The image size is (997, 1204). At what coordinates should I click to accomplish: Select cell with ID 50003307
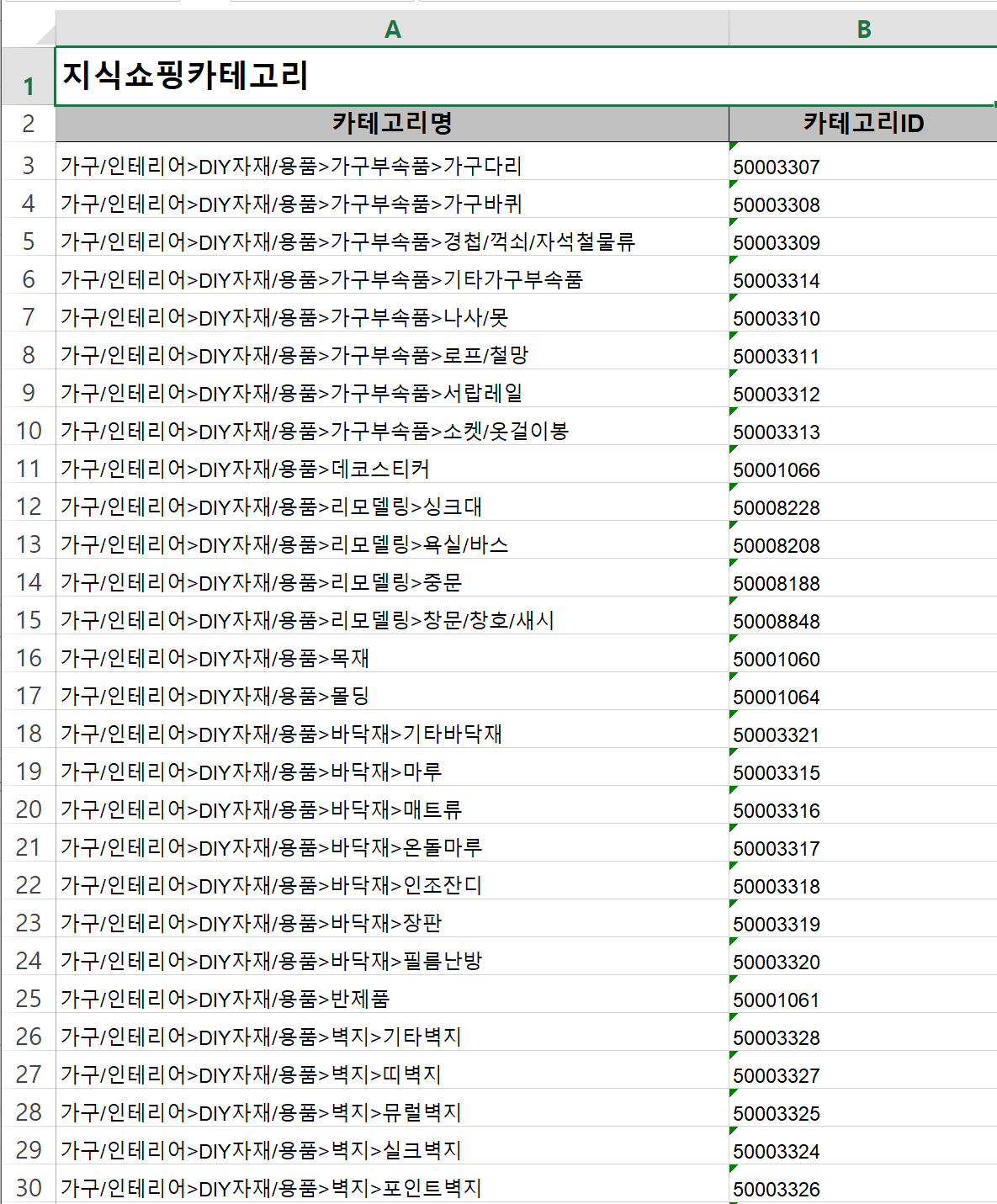(x=863, y=162)
